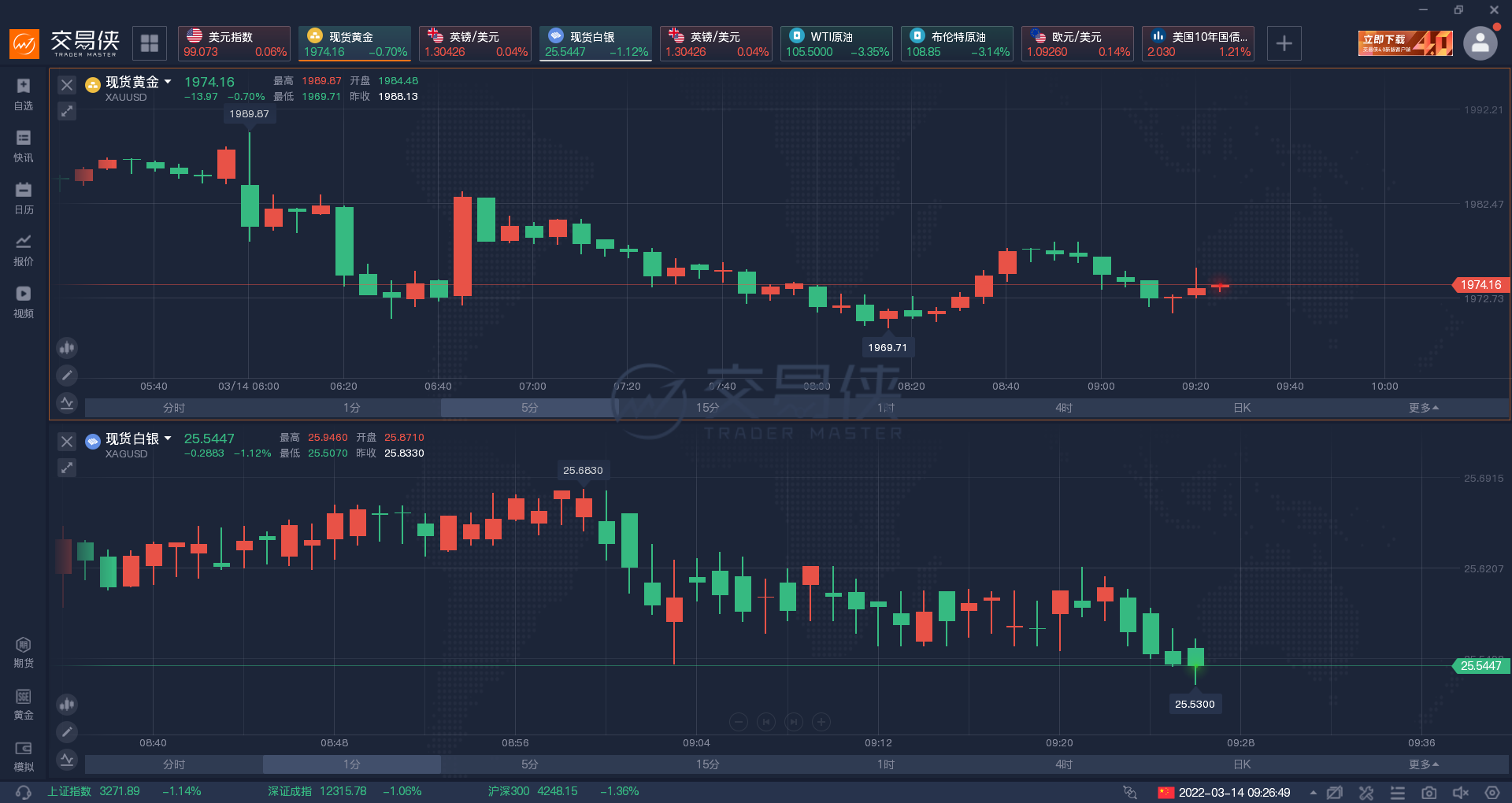Image resolution: width=1512 pixels, height=803 pixels.
Task: Jump silver chart to previous start
Action: point(766,722)
